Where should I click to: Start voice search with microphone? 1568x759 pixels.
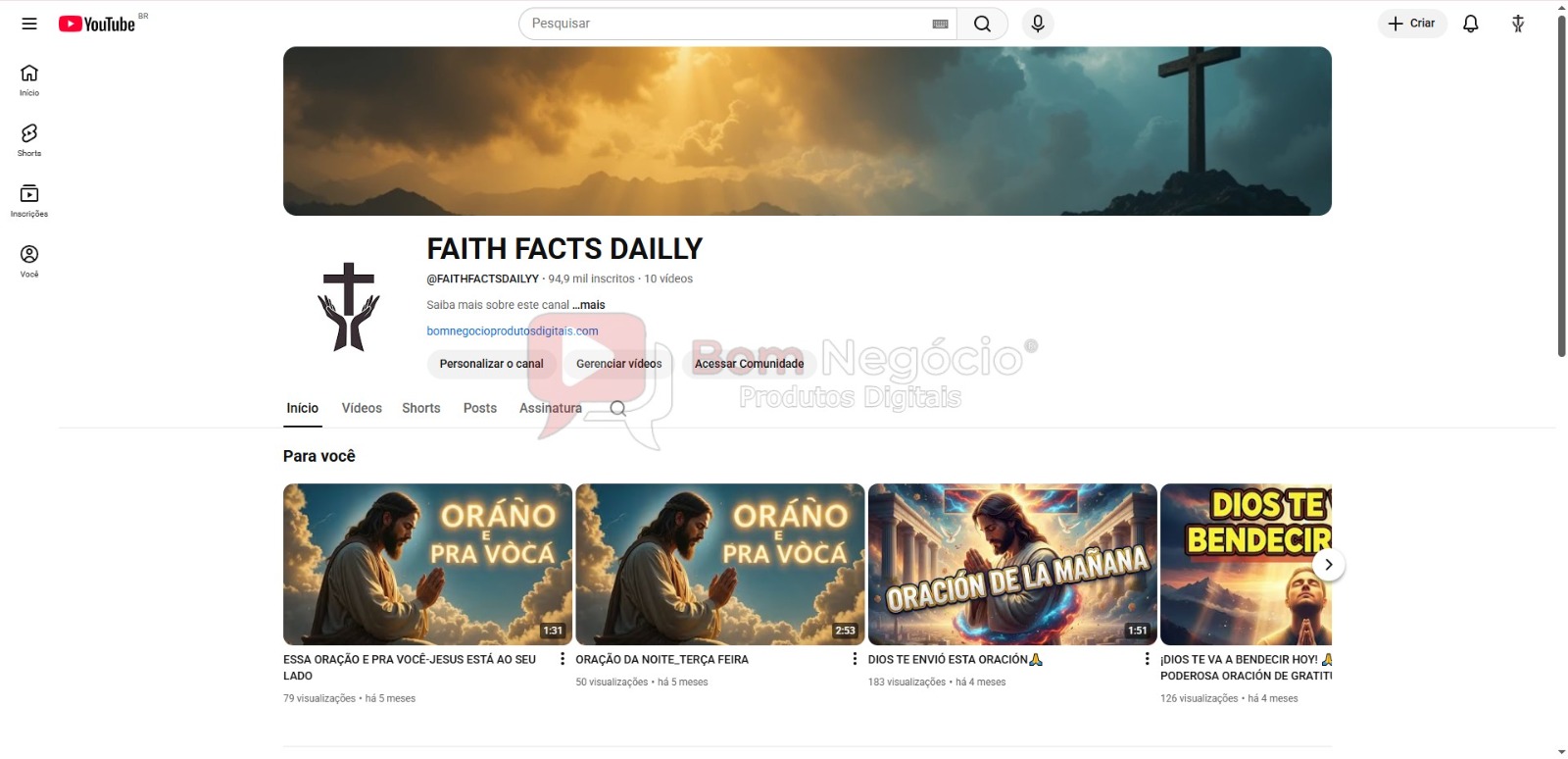pyautogui.click(x=1038, y=24)
